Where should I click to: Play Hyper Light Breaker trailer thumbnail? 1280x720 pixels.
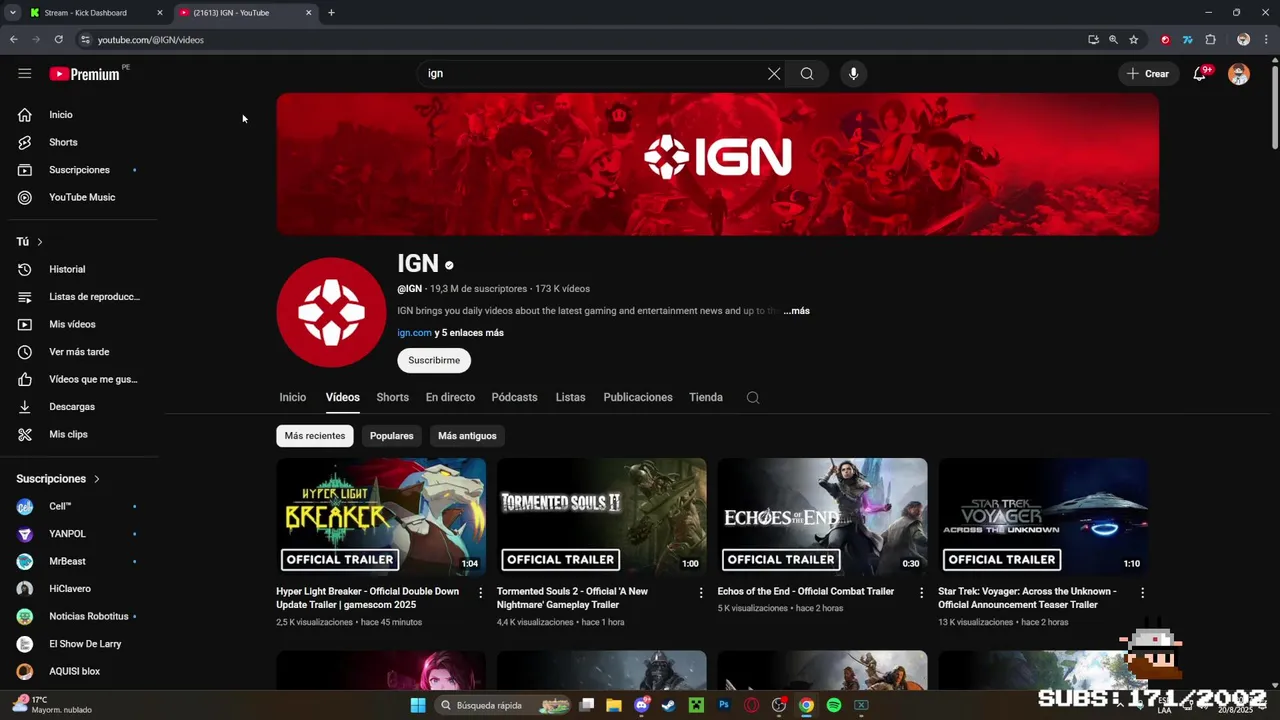[381, 517]
